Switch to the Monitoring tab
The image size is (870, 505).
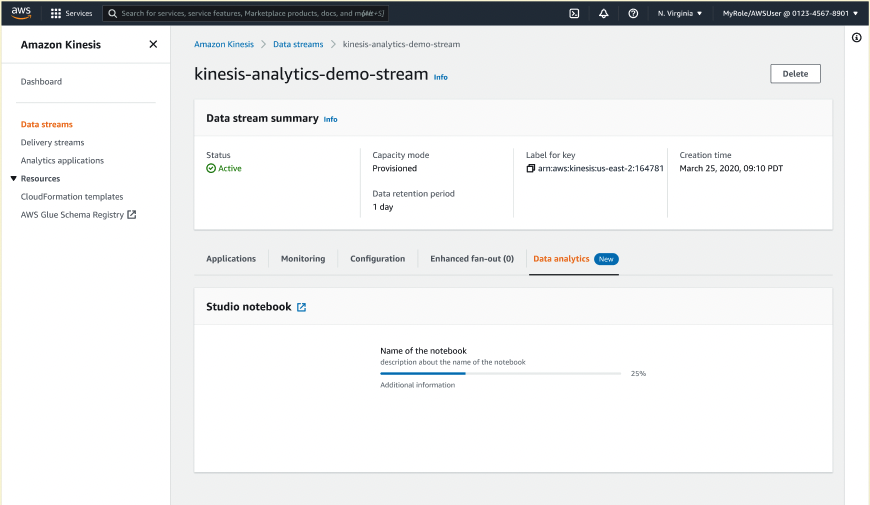(x=303, y=259)
